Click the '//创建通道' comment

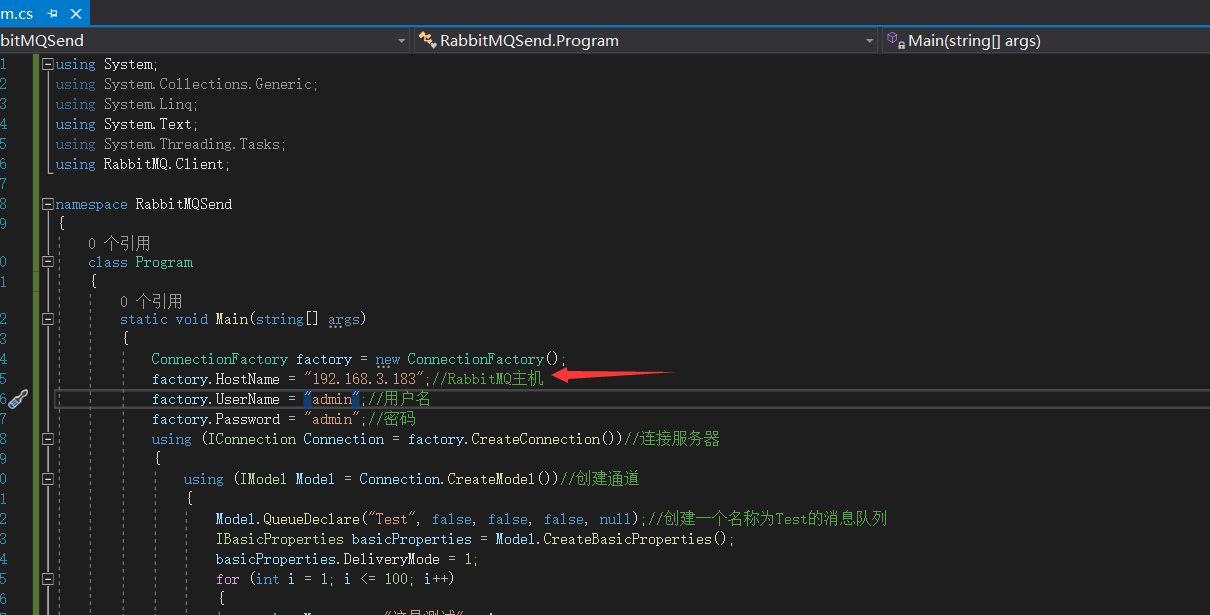(x=600, y=479)
